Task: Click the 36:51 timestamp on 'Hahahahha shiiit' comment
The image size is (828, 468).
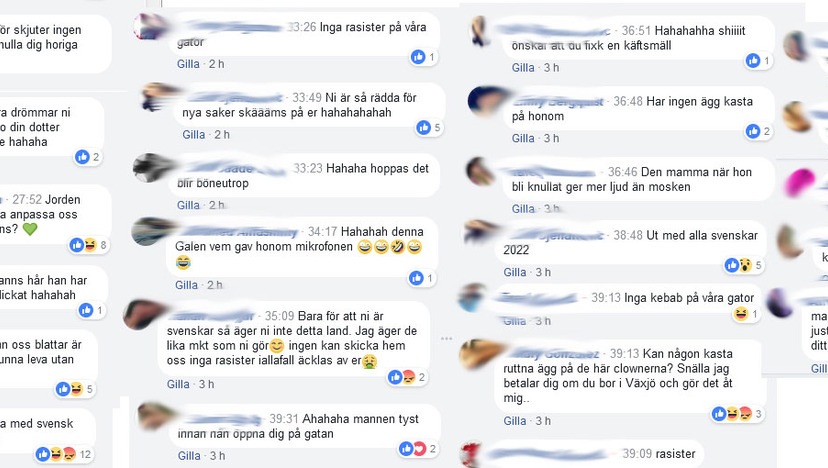Action: click(x=636, y=31)
